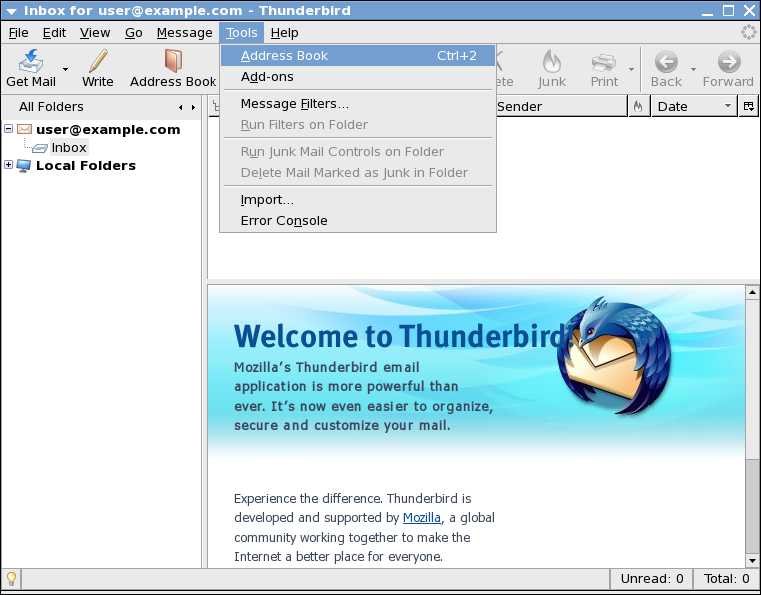Expand the Local Folders tree
Image resolution: width=761 pixels, height=595 pixels.
pyautogui.click(x=8, y=165)
